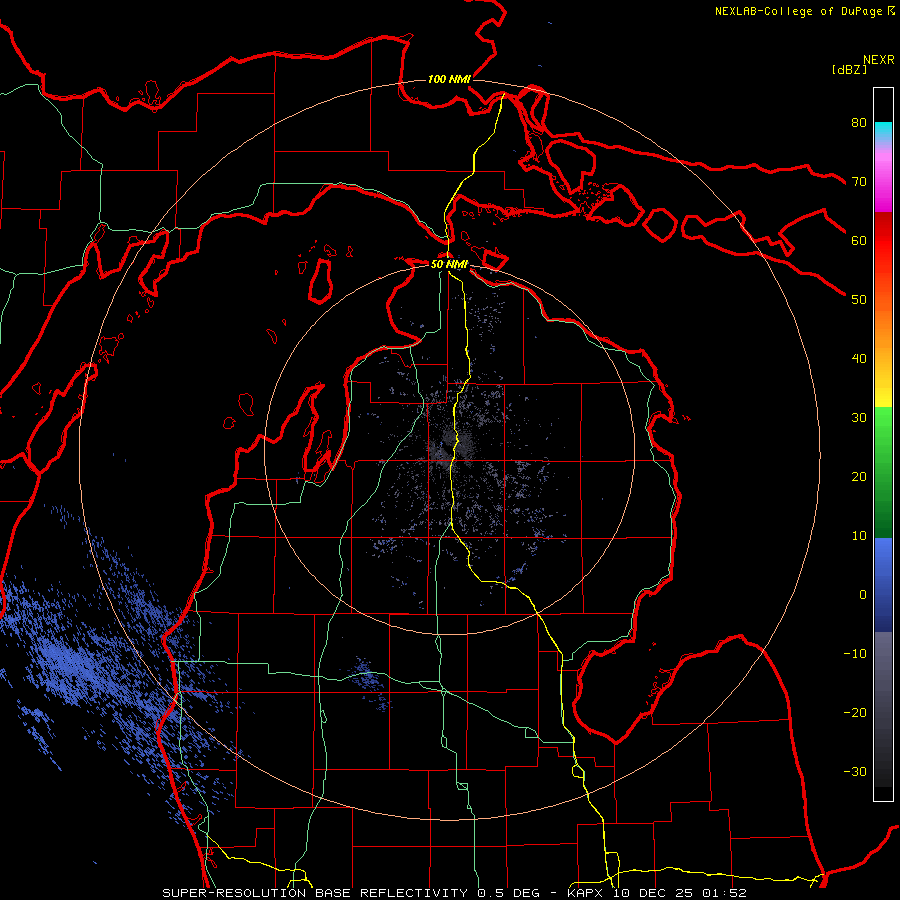Click the blue segment of reflectivity color bar

coord(883,584)
